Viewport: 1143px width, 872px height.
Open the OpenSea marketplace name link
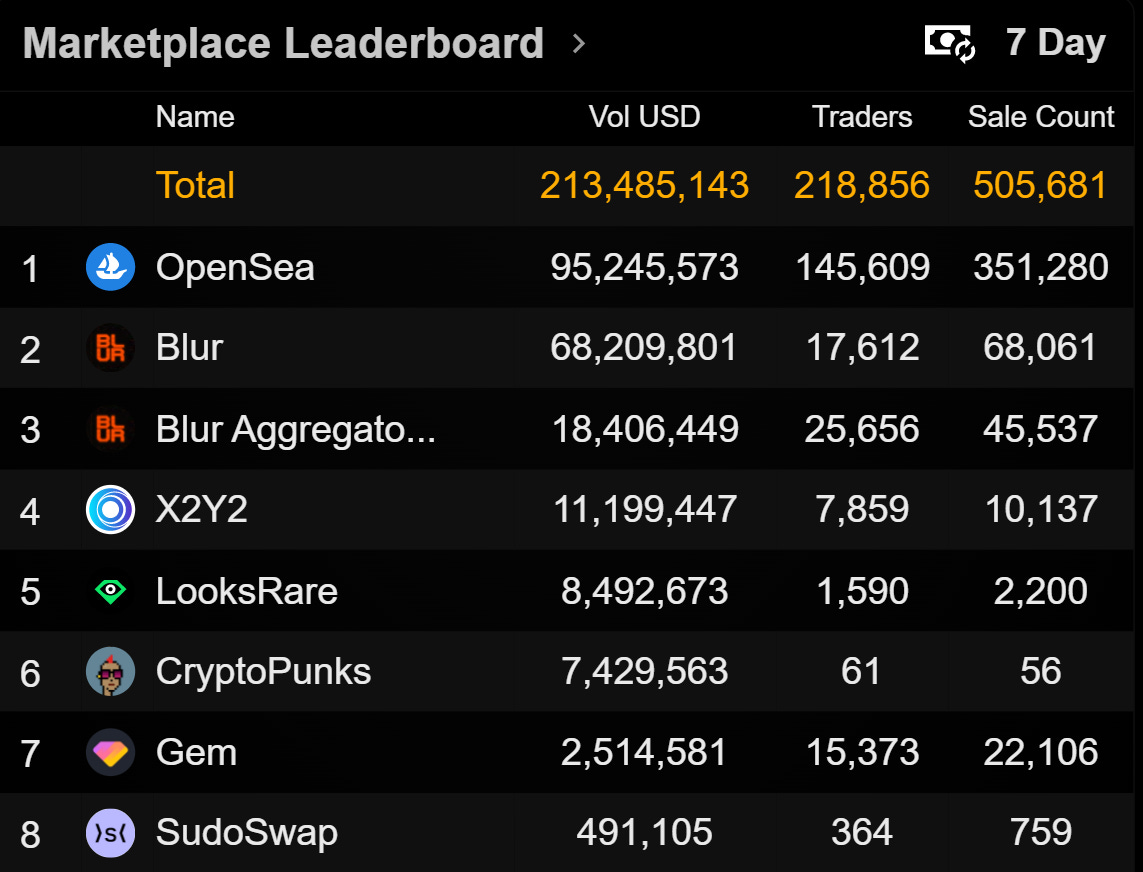click(x=235, y=267)
